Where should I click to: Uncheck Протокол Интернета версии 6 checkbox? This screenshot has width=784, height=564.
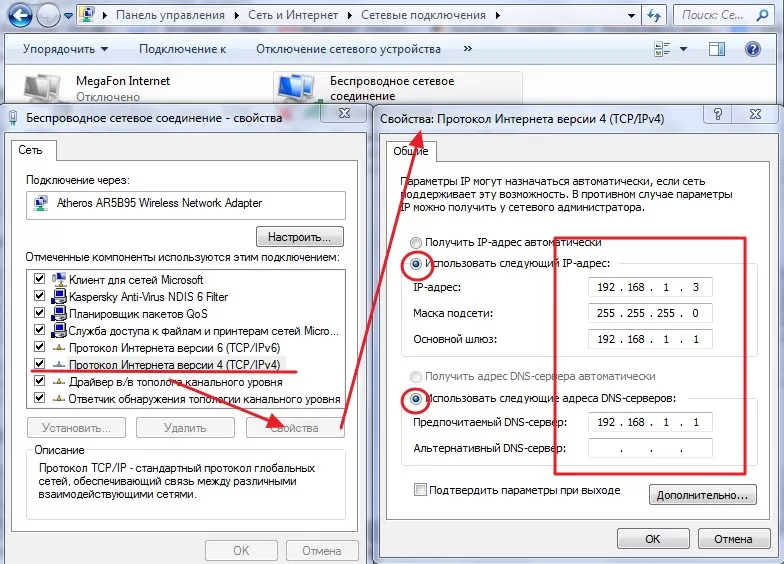pyautogui.click(x=40, y=346)
